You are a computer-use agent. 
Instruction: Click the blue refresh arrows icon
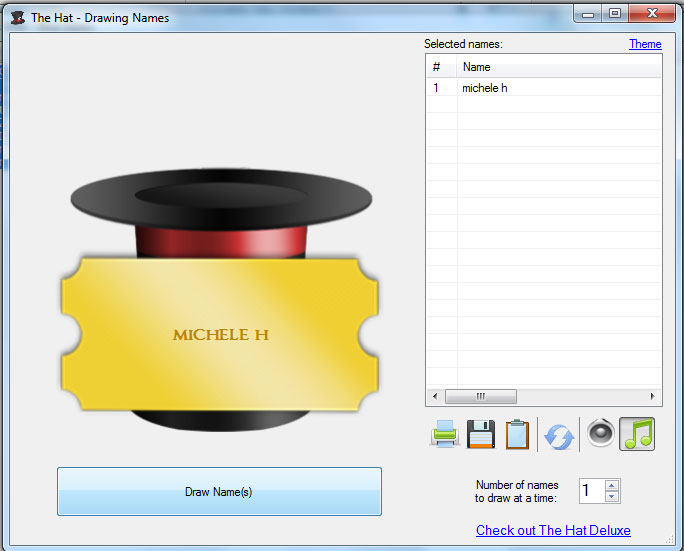point(559,437)
